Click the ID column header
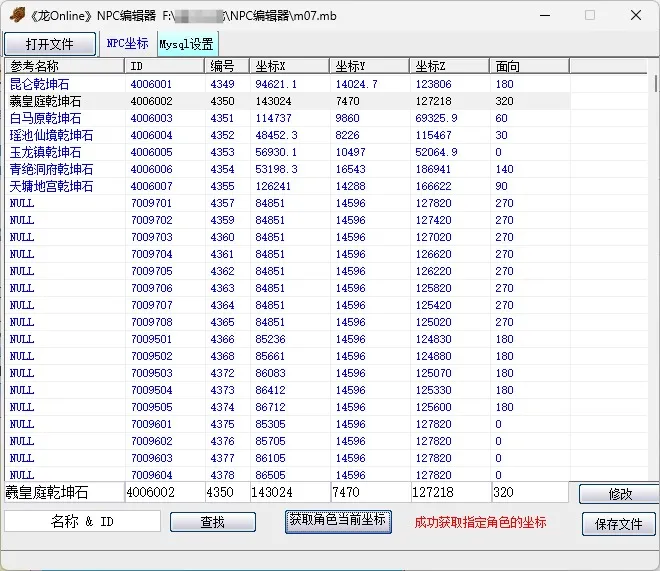This screenshot has width=660, height=571. point(165,66)
